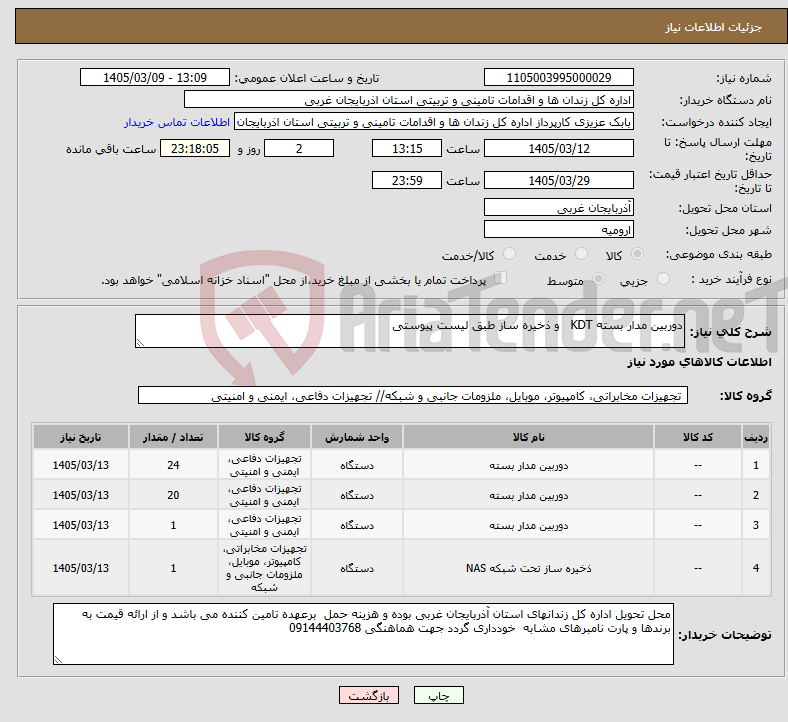The height and width of the screenshot is (722, 788).
Task: Click ذخیره ساز تحت شبکه NAS item name
Action: (528, 568)
